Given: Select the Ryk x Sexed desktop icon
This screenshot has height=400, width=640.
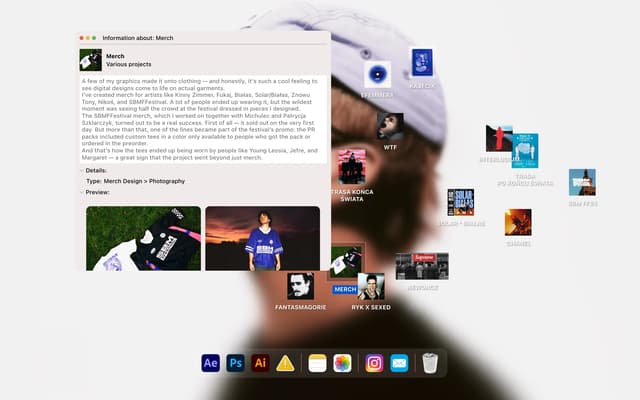Looking at the screenshot, I should coord(371,287).
